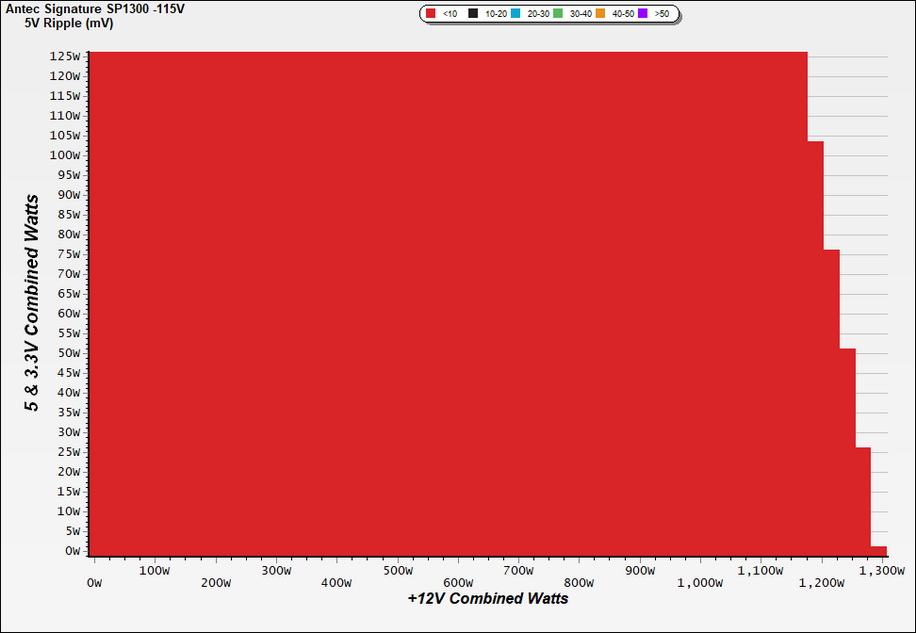Click the '5V Ripple (mV)' subtitle

click(x=69, y=23)
